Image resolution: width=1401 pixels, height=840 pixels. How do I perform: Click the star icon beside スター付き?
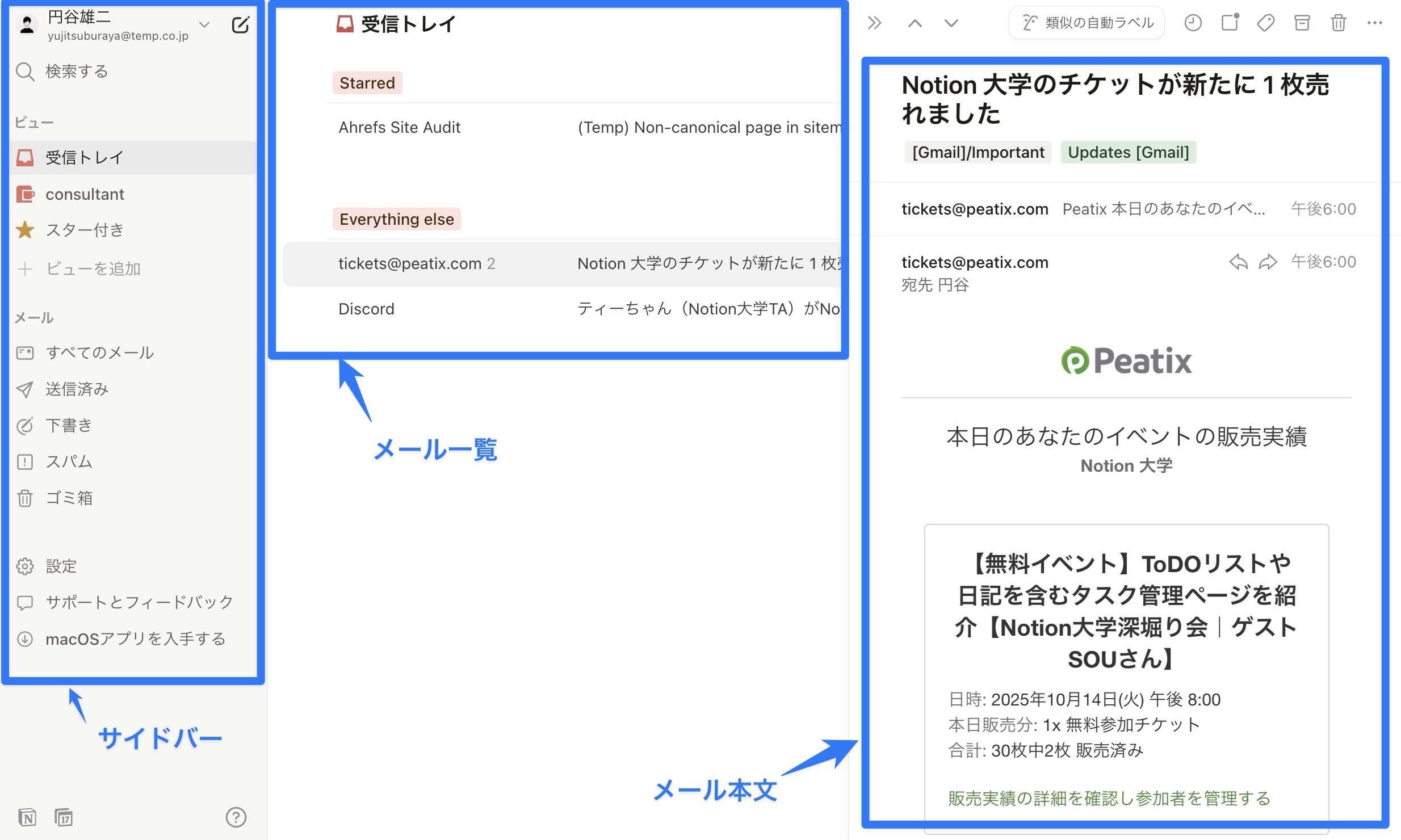(x=25, y=230)
